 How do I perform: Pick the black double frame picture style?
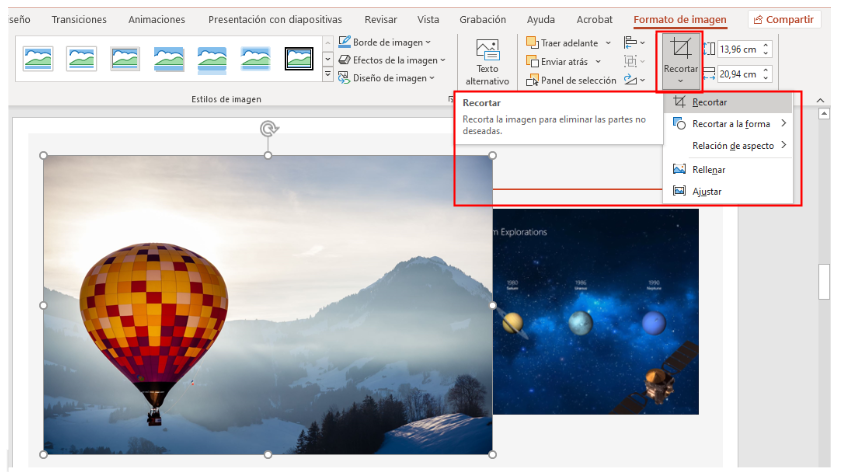tap(299, 59)
